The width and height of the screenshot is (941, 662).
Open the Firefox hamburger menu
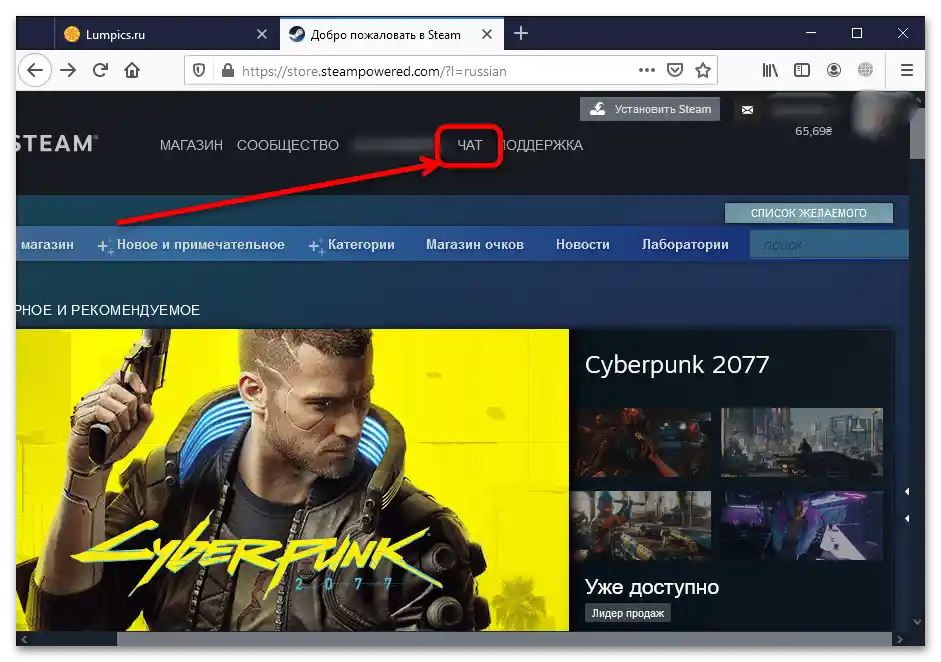pyautogui.click(x=907, y=70)
